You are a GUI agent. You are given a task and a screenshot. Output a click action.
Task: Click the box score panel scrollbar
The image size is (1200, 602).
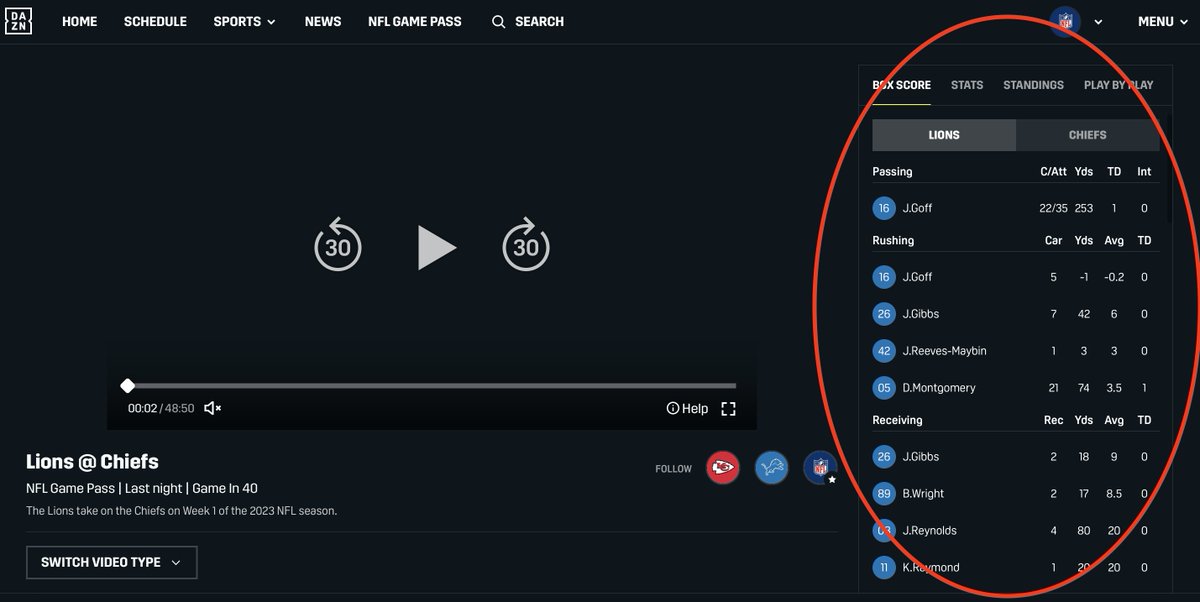tap(1169, 168)
